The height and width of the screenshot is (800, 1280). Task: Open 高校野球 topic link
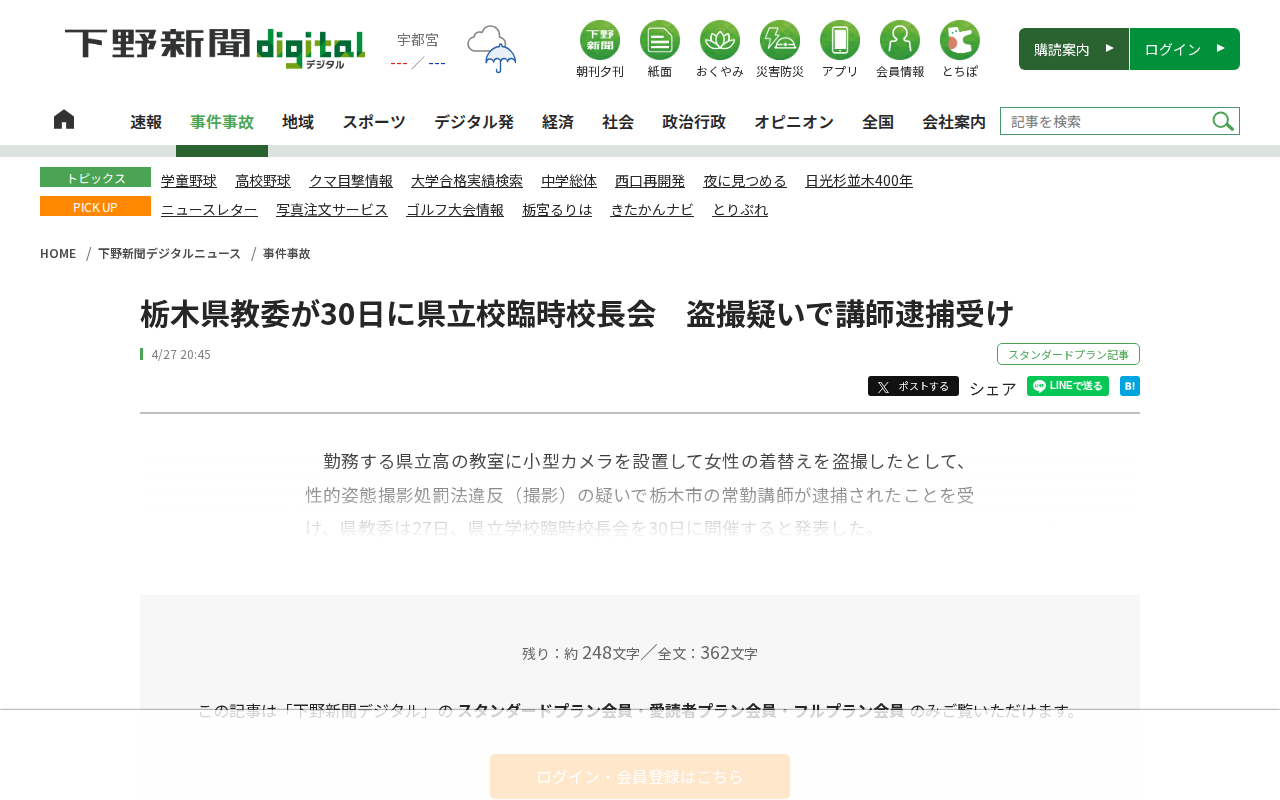pyautogui.click(x=263, y=181)
